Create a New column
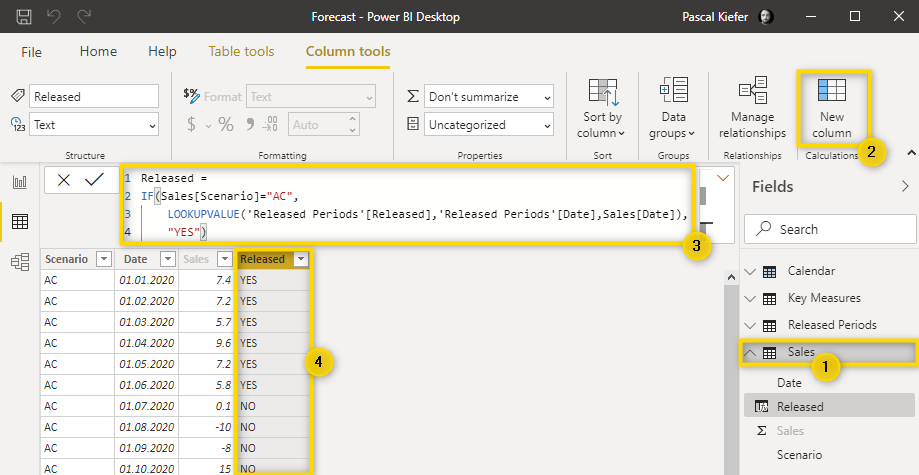 pos(832,108)
